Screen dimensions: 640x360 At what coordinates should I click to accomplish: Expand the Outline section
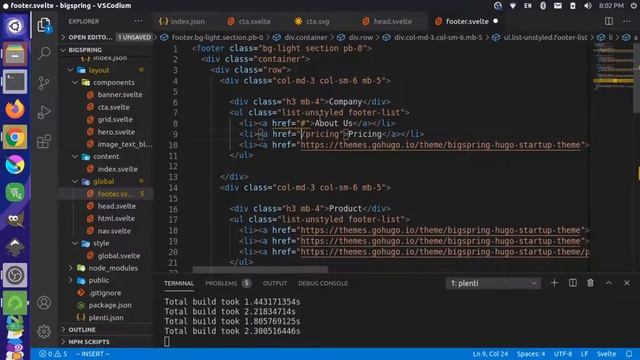pos(106,329)
